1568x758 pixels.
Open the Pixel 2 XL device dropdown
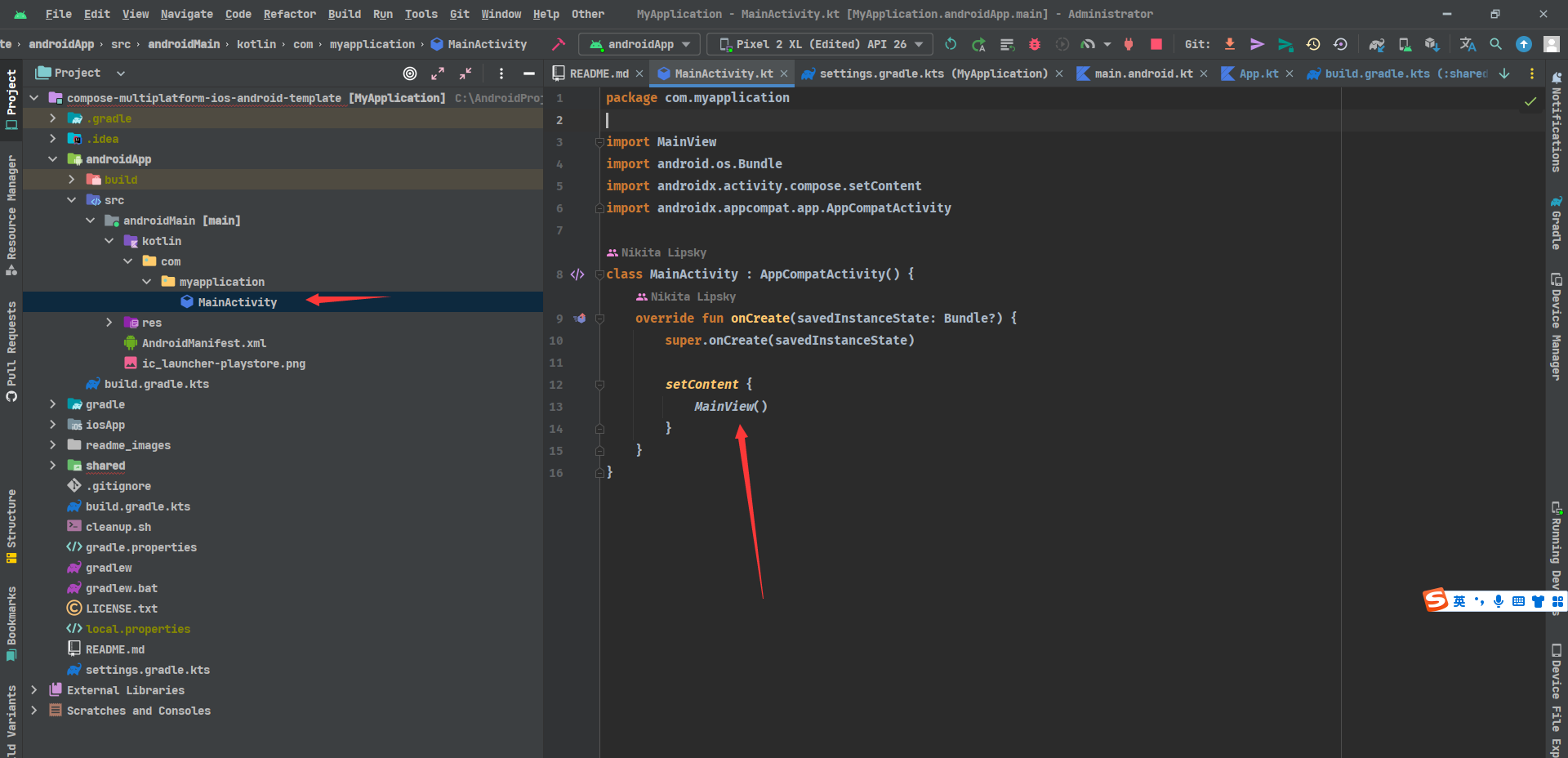820,44
